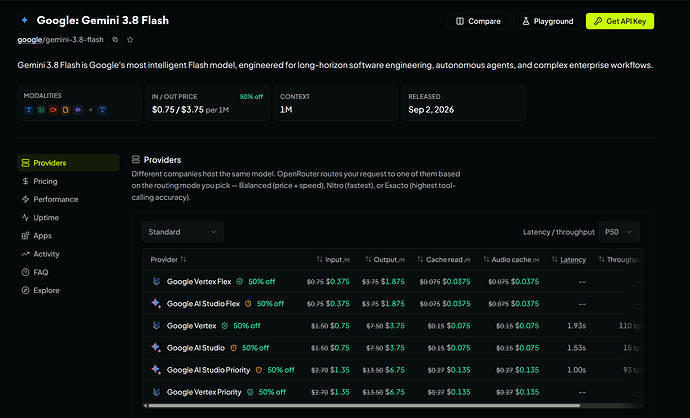Sort providers by Audio cache price
The image size is (690, 418).
click(x=511, y=260)
